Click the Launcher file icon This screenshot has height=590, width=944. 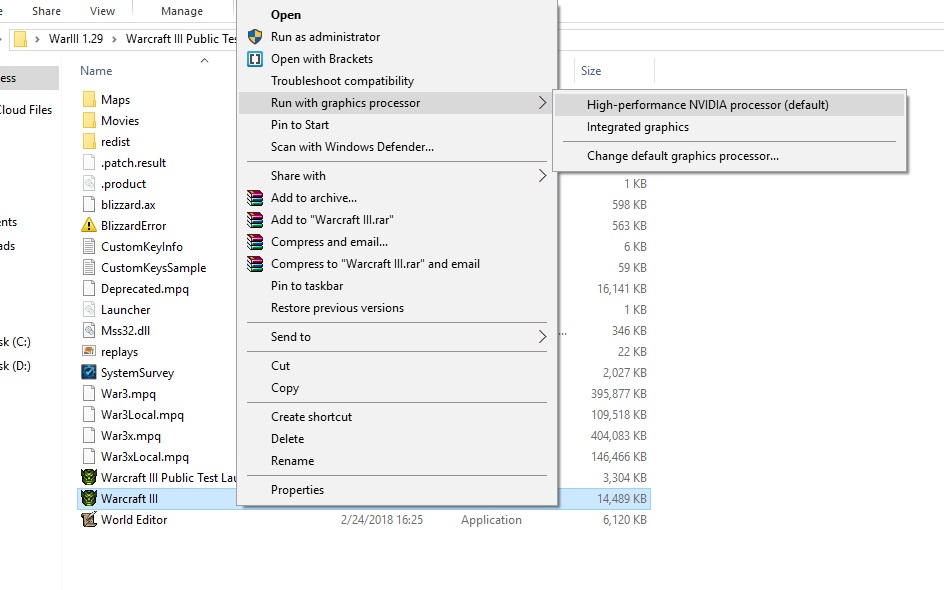[89, 309]
